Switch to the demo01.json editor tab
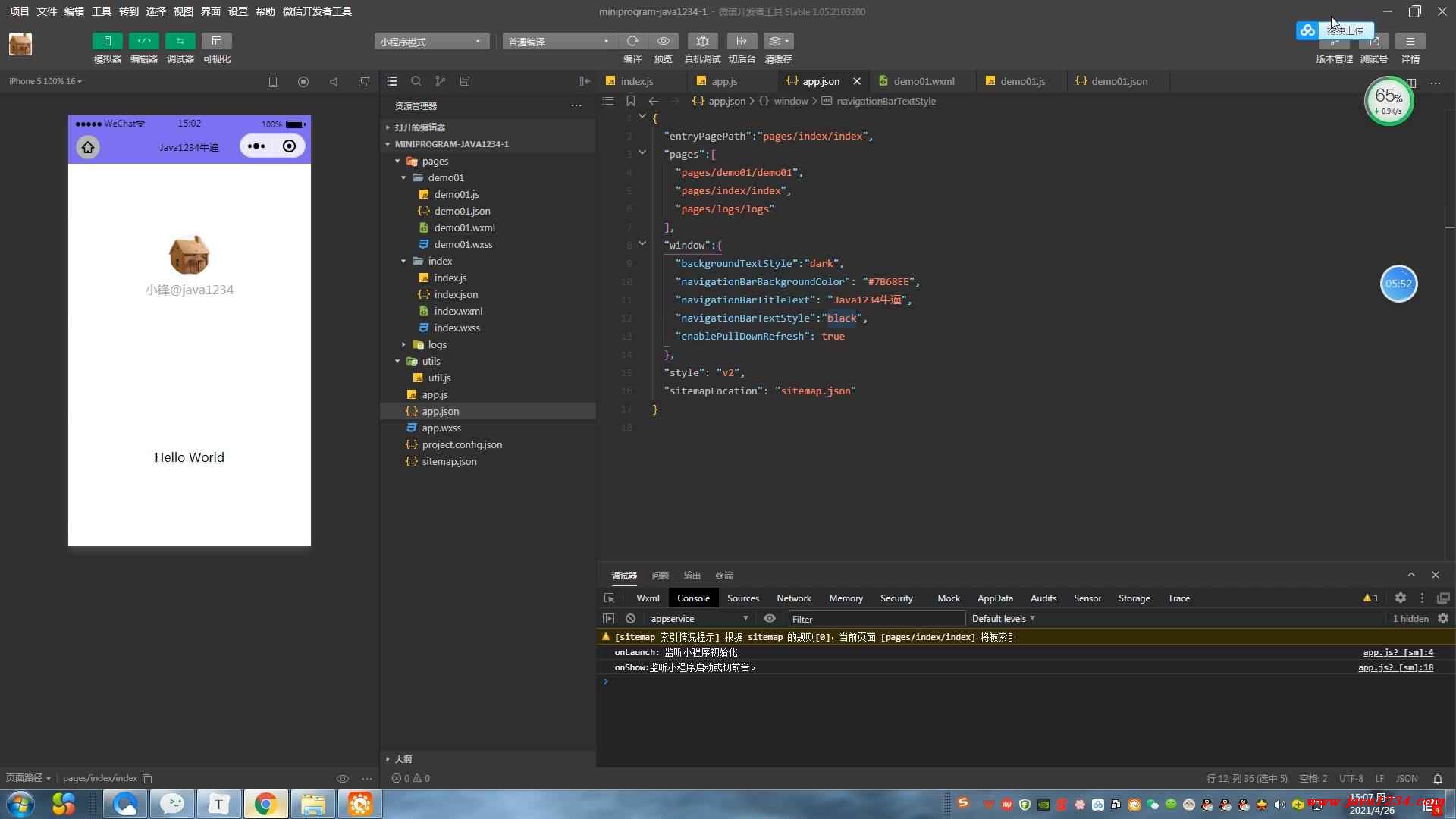The image size is (1456, 819). click(x=1119, y=81)
